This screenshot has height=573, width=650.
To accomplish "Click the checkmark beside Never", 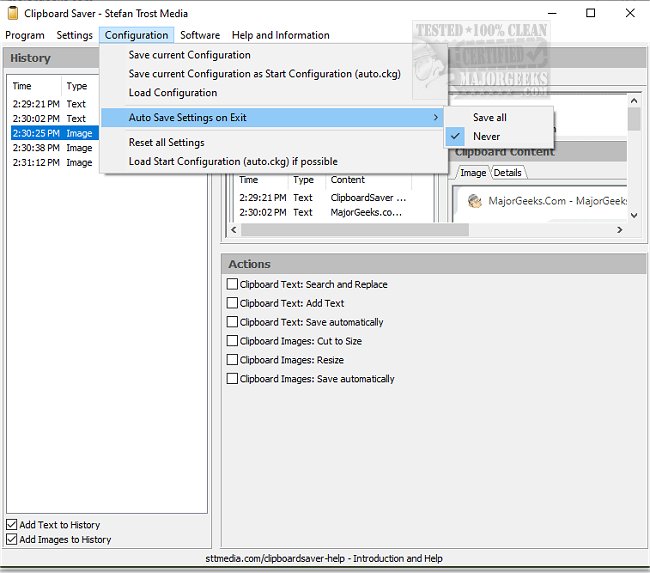I will click(455, 136).
